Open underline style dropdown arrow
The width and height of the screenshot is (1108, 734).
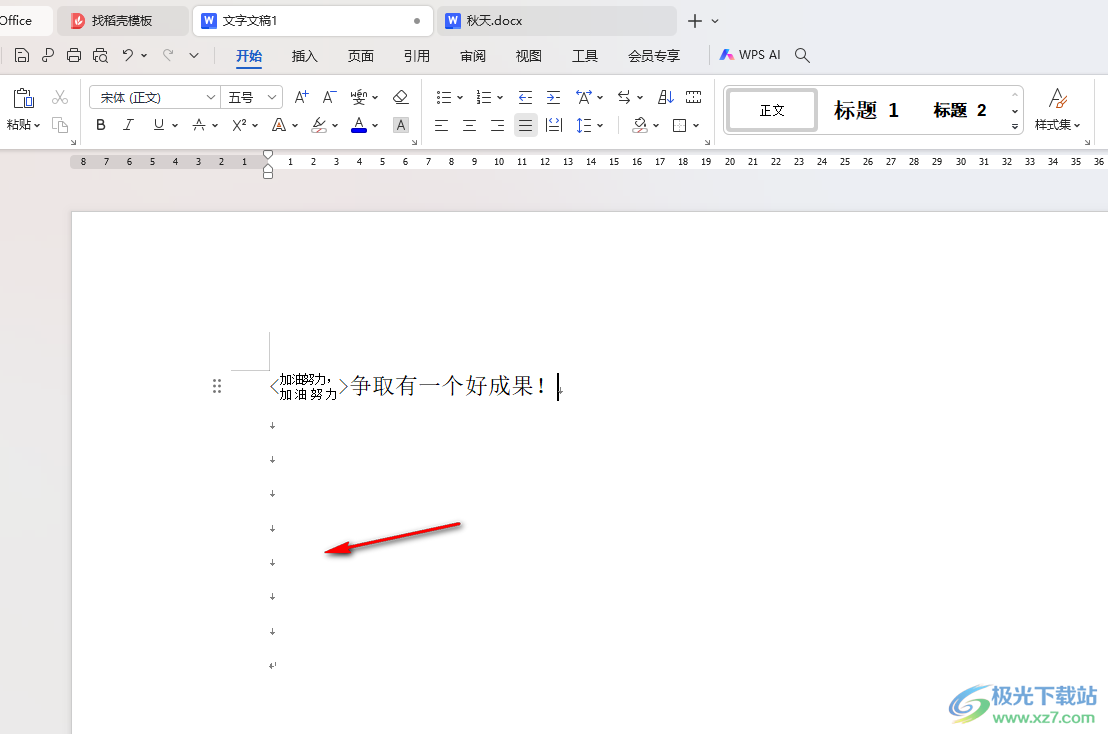pyautogui.click(x=175, y=126)
